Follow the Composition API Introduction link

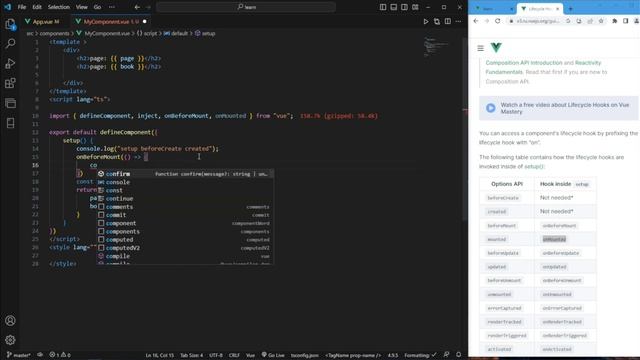click(x=524, y=63)
